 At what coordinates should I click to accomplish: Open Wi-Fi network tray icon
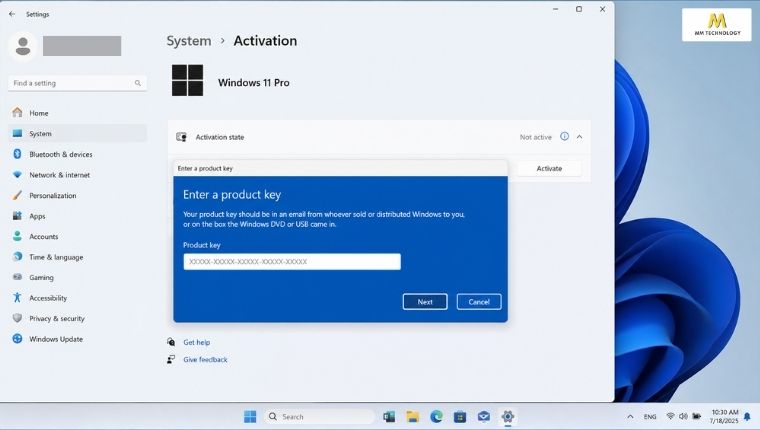670,416
